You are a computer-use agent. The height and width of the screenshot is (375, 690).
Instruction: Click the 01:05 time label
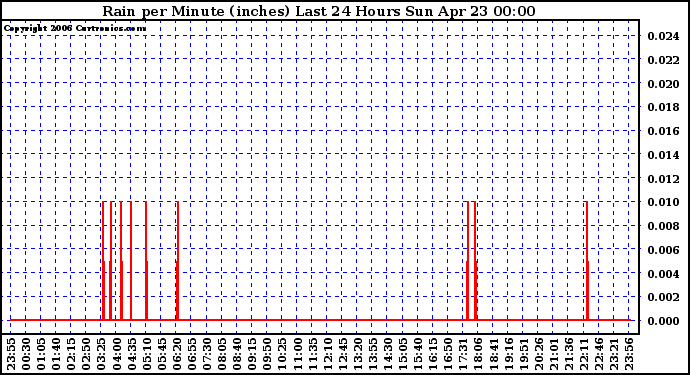click(x=41, y=354)
